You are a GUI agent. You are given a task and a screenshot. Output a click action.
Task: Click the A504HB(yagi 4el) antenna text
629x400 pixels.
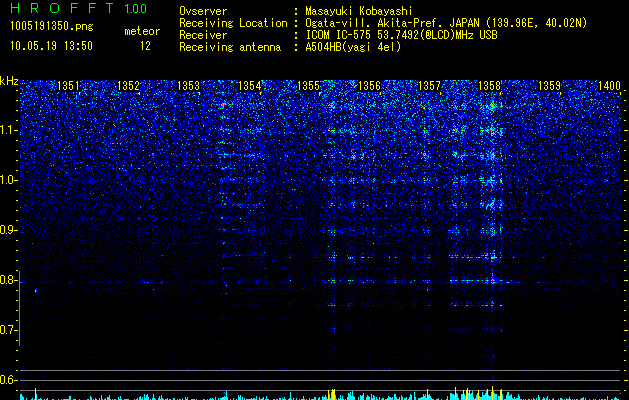[353, 47]
